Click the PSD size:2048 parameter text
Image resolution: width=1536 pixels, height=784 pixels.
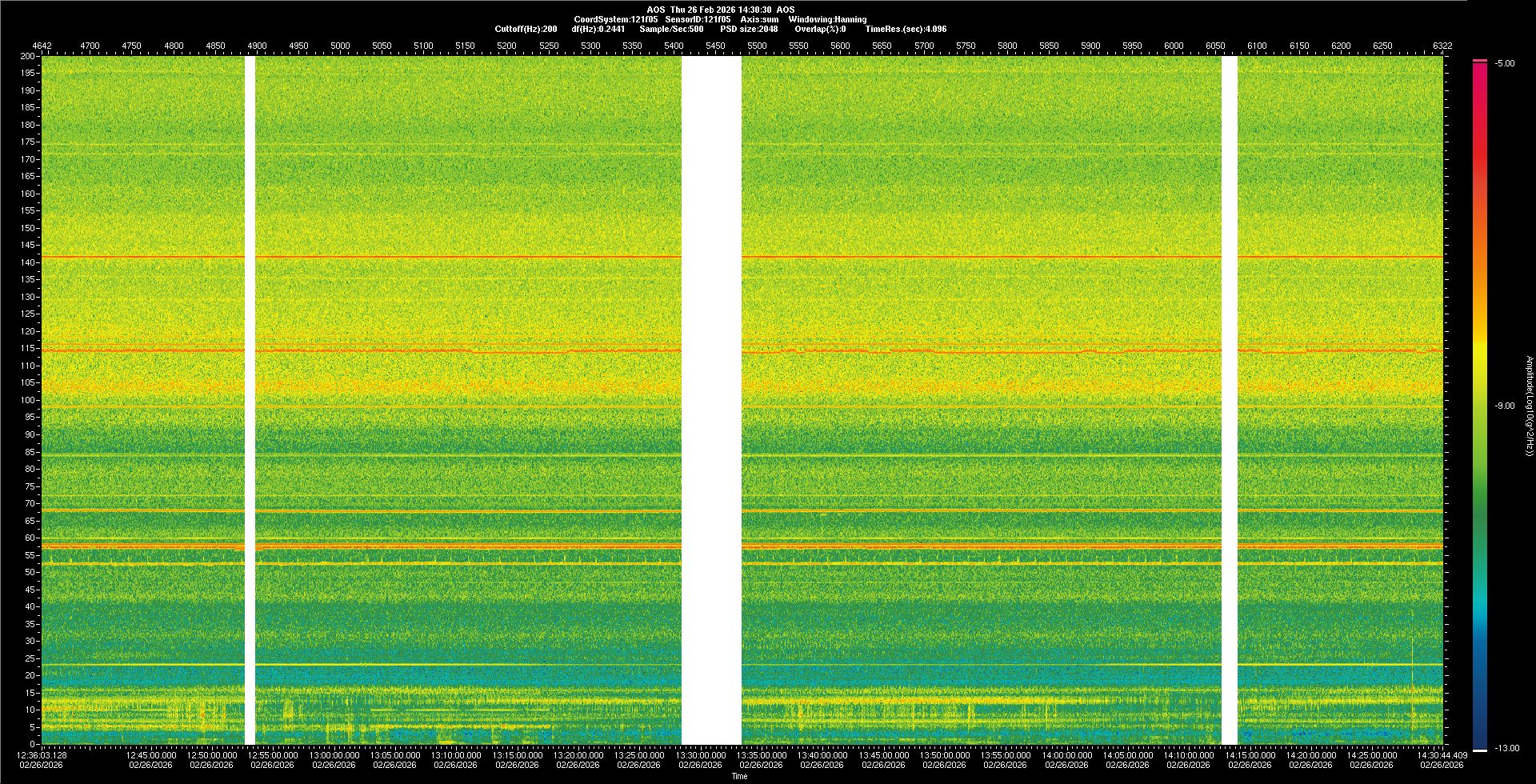(x=749, y=29)
